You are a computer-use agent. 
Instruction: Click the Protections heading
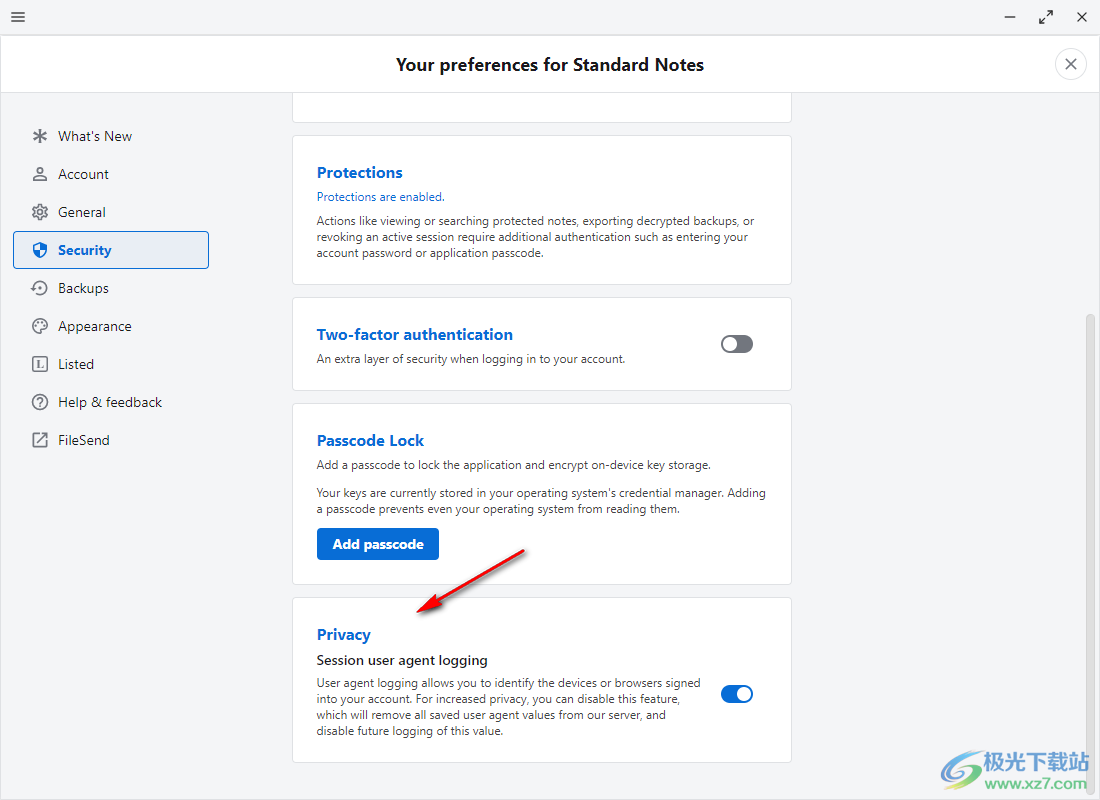359,173
